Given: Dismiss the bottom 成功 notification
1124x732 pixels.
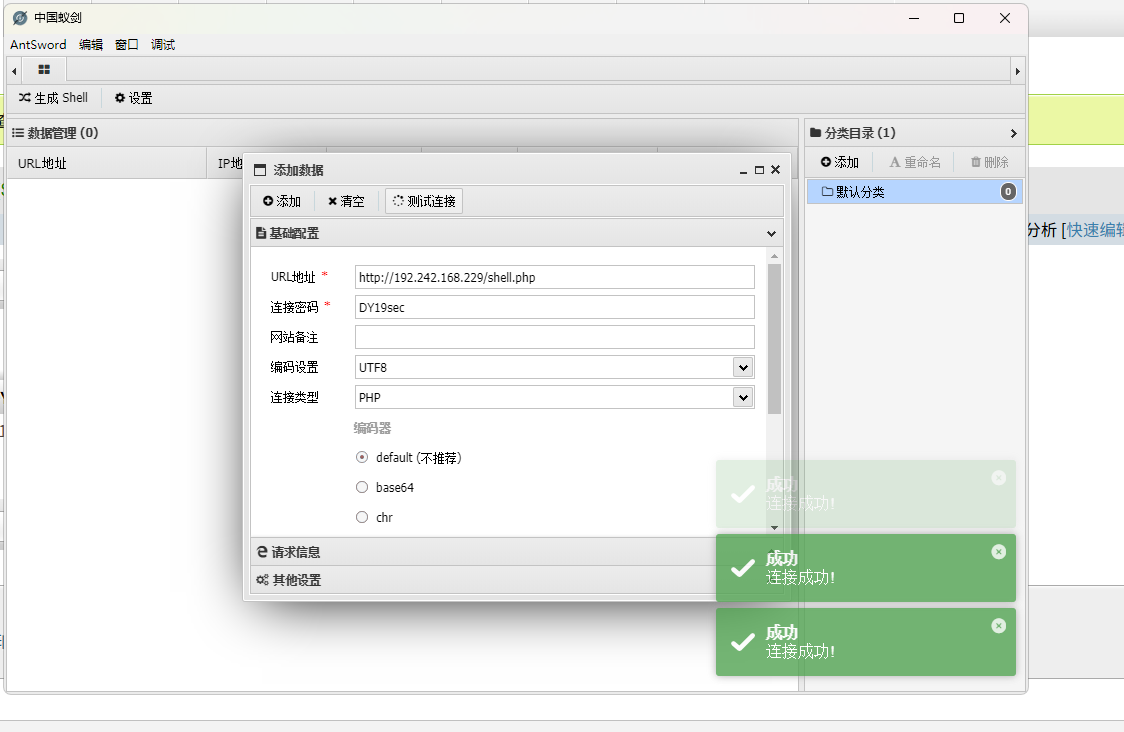Looking at the screenshot, I should (x=999, y=626).
